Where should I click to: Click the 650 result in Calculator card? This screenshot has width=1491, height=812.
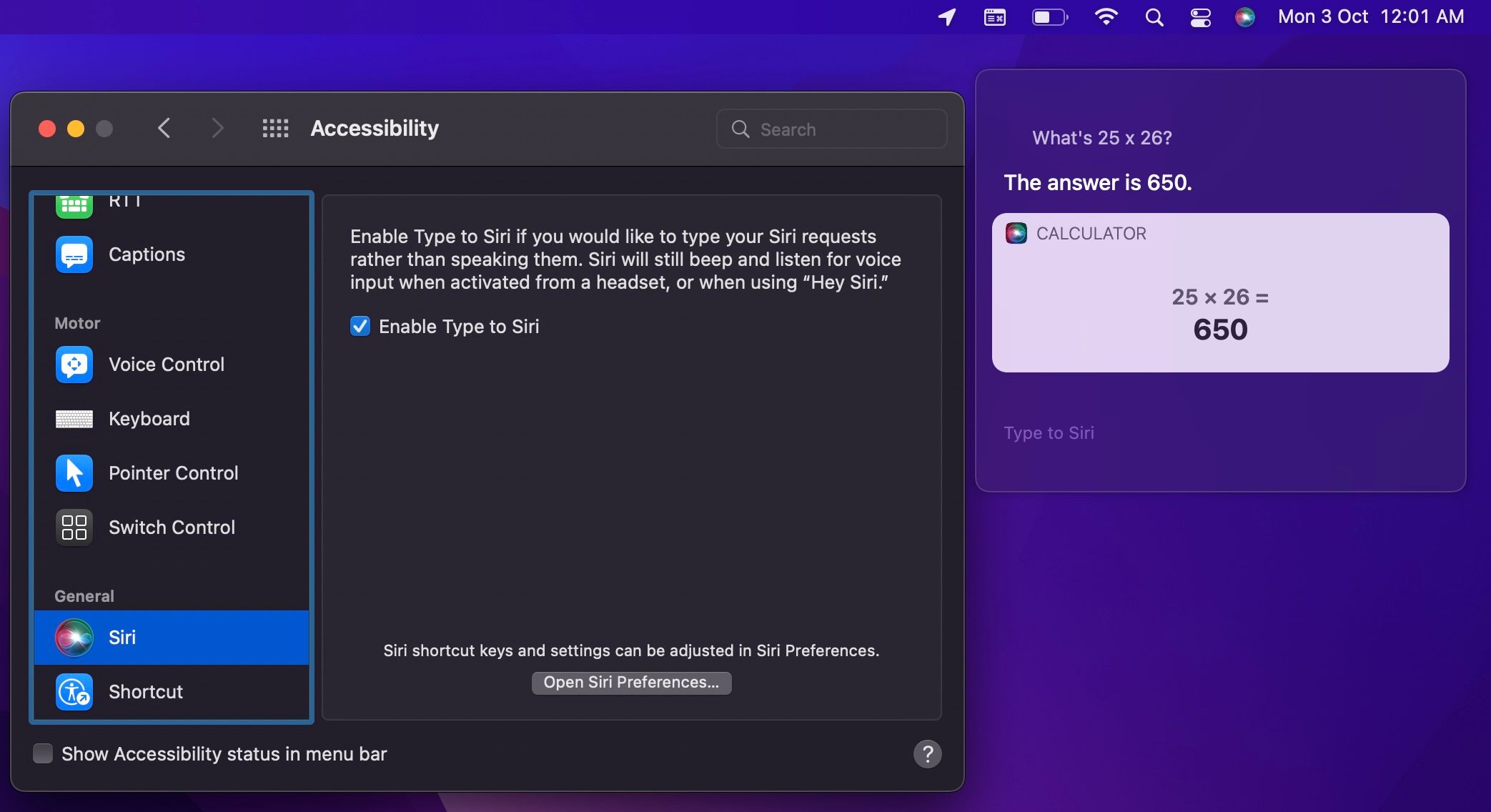[x=1220, y=330]
